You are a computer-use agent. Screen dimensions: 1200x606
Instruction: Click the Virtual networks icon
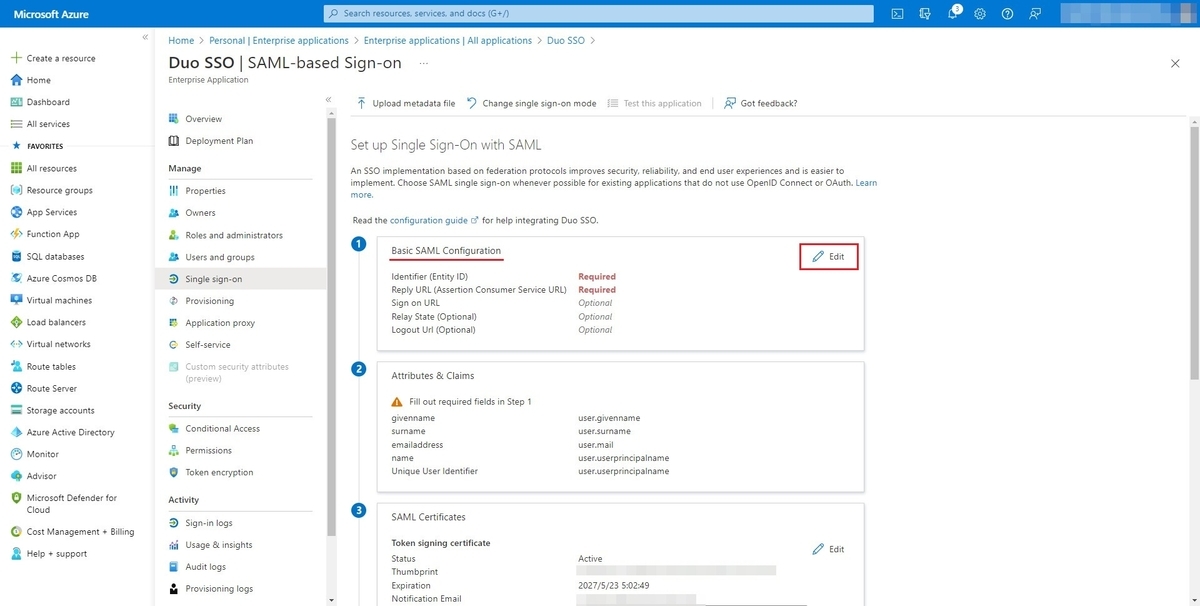tap(17, 344)
